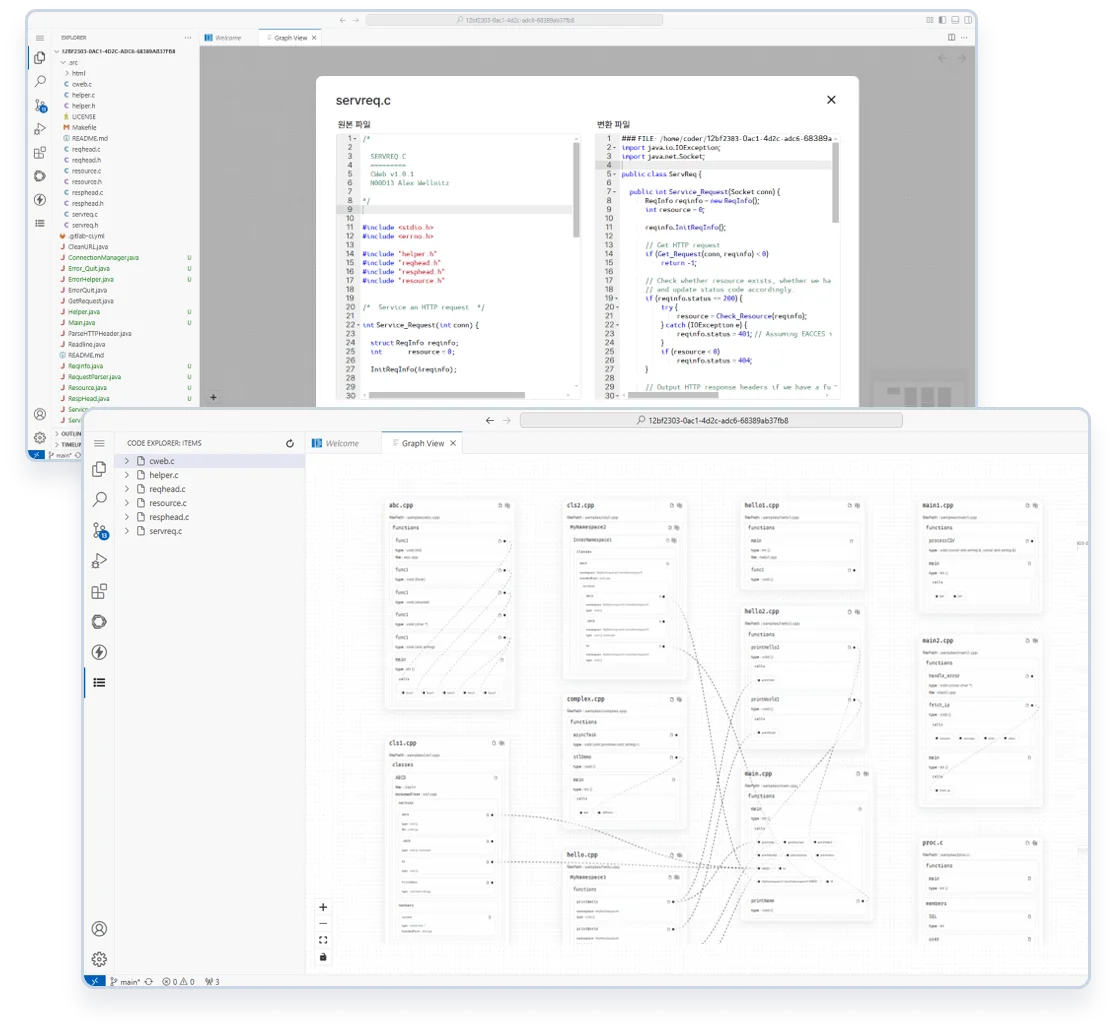Click refresh icon in Code Explorer header
This screenshot has height=1031, width=1117.
pyautogui.click(x=290, y=443)
